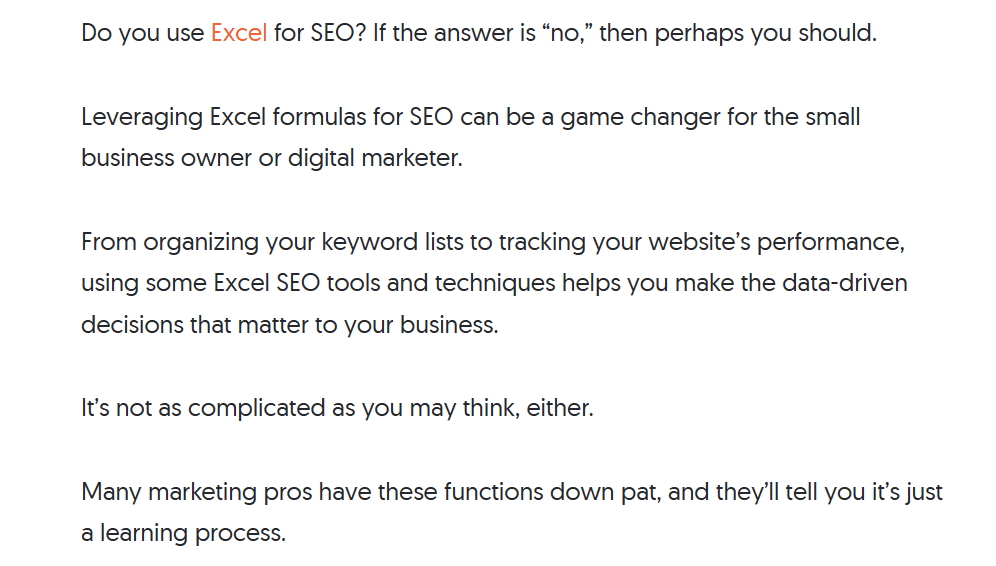
Task: Click the words "business owner"
Action: 166,158
